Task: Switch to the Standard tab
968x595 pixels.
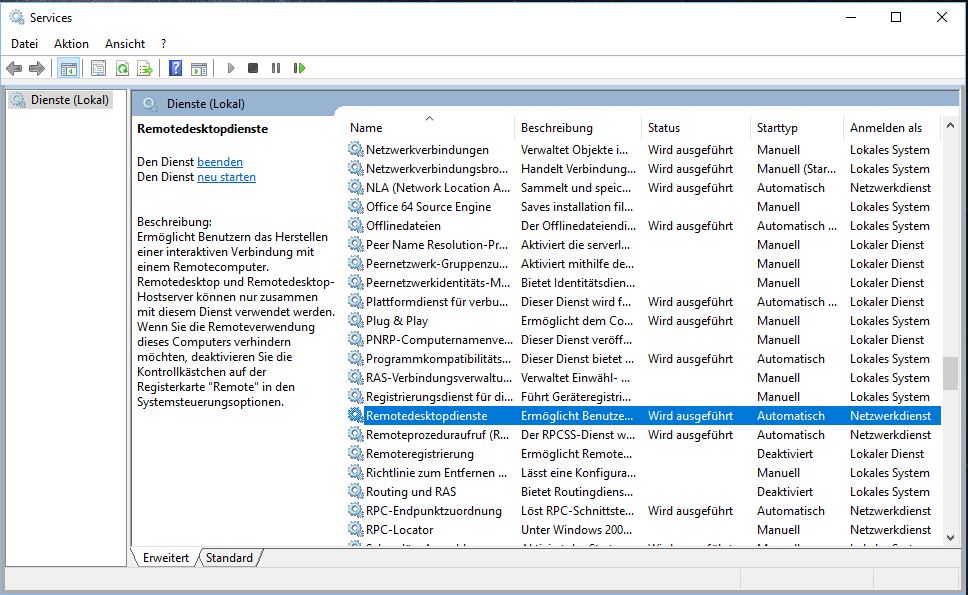Action: pos(229,558)
